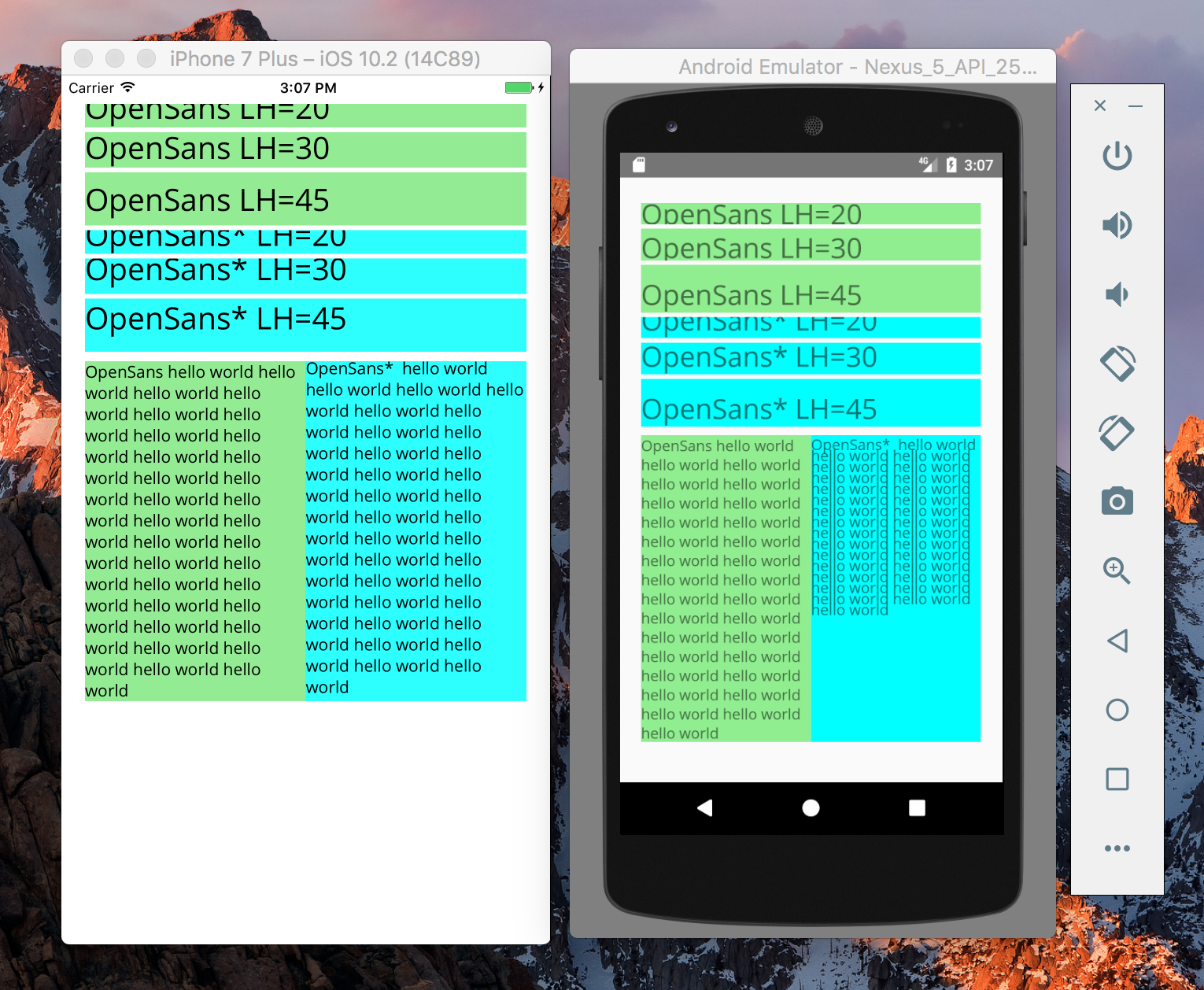Viewport: 1204px width, 990px height.
Task: Tap iOS 'OpenSans LH=30' green label
Action: point(305,150)
